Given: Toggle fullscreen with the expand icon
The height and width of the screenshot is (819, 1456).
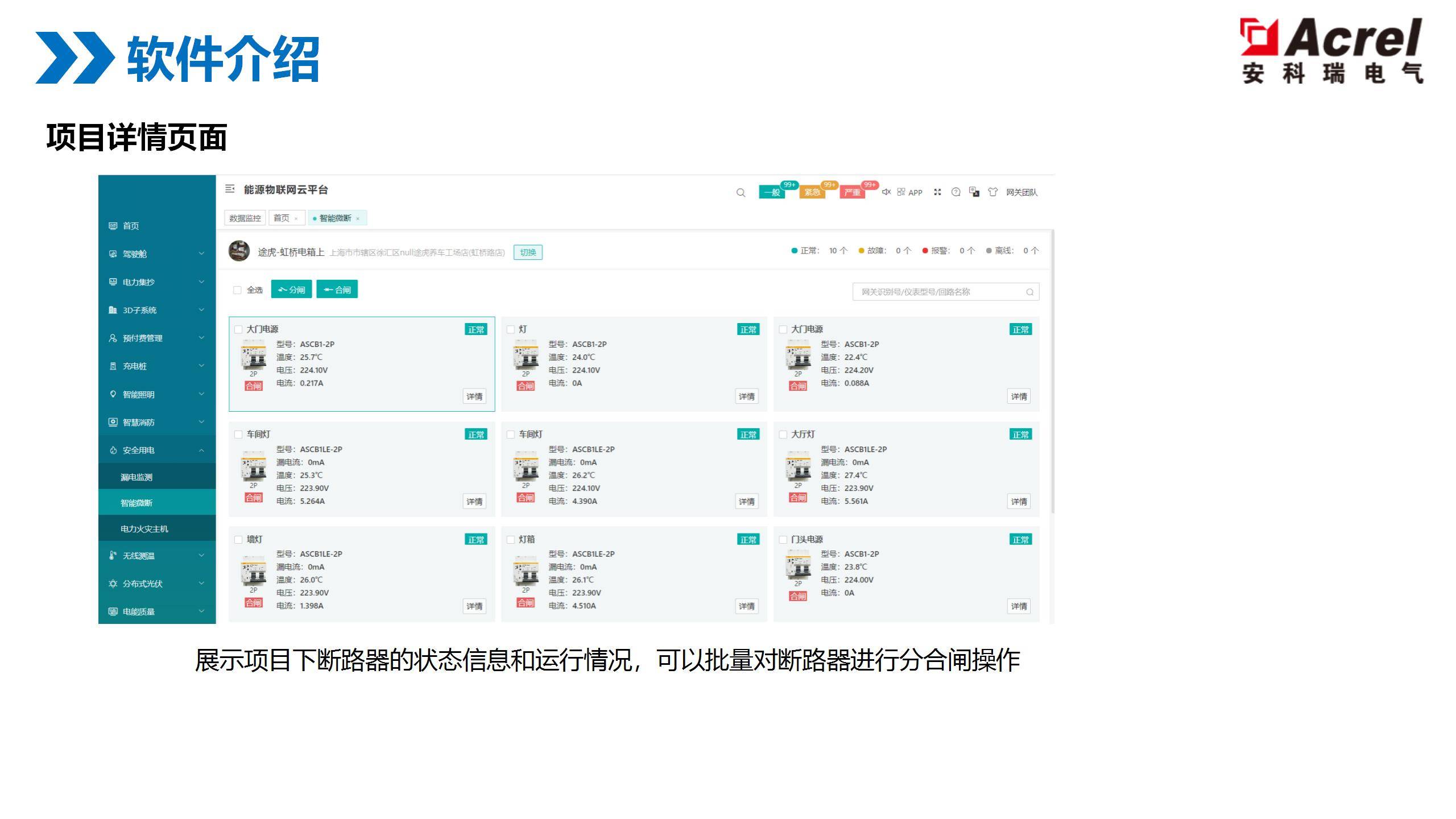Looking at the screenshot, I should click(937, 192).
